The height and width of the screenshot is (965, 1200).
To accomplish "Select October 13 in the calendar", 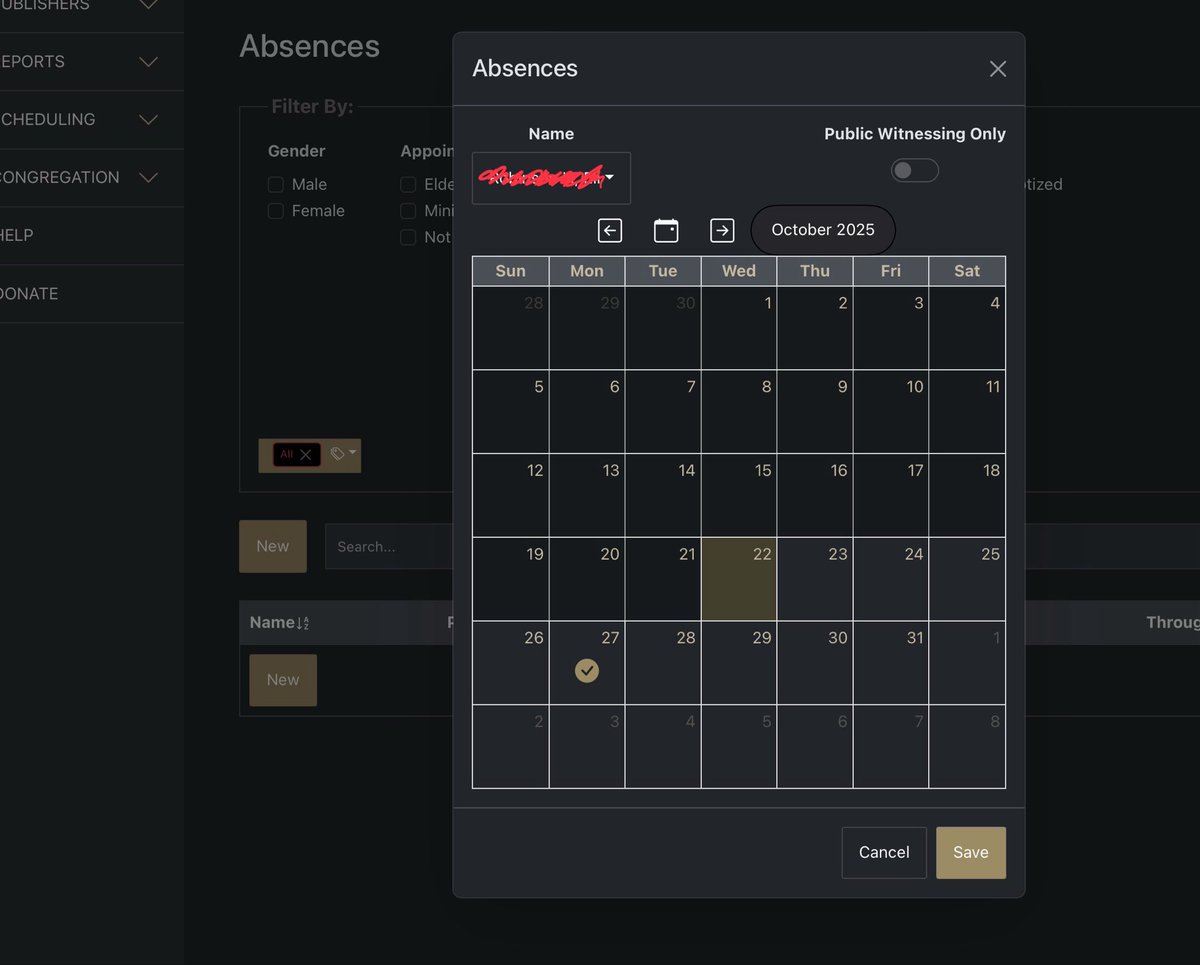I will tap(587, 495).
